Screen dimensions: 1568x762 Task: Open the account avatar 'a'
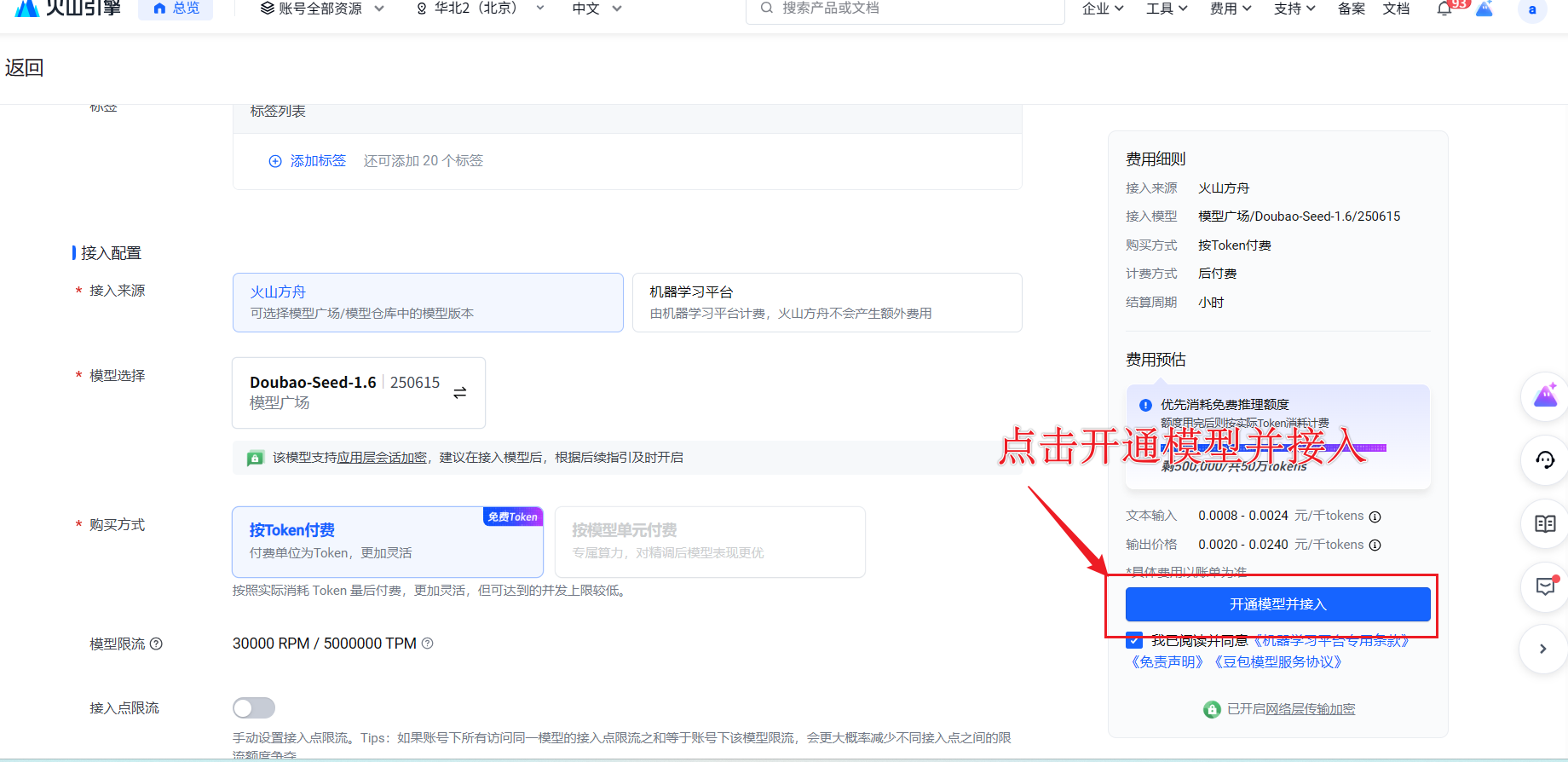(1532, 9)
